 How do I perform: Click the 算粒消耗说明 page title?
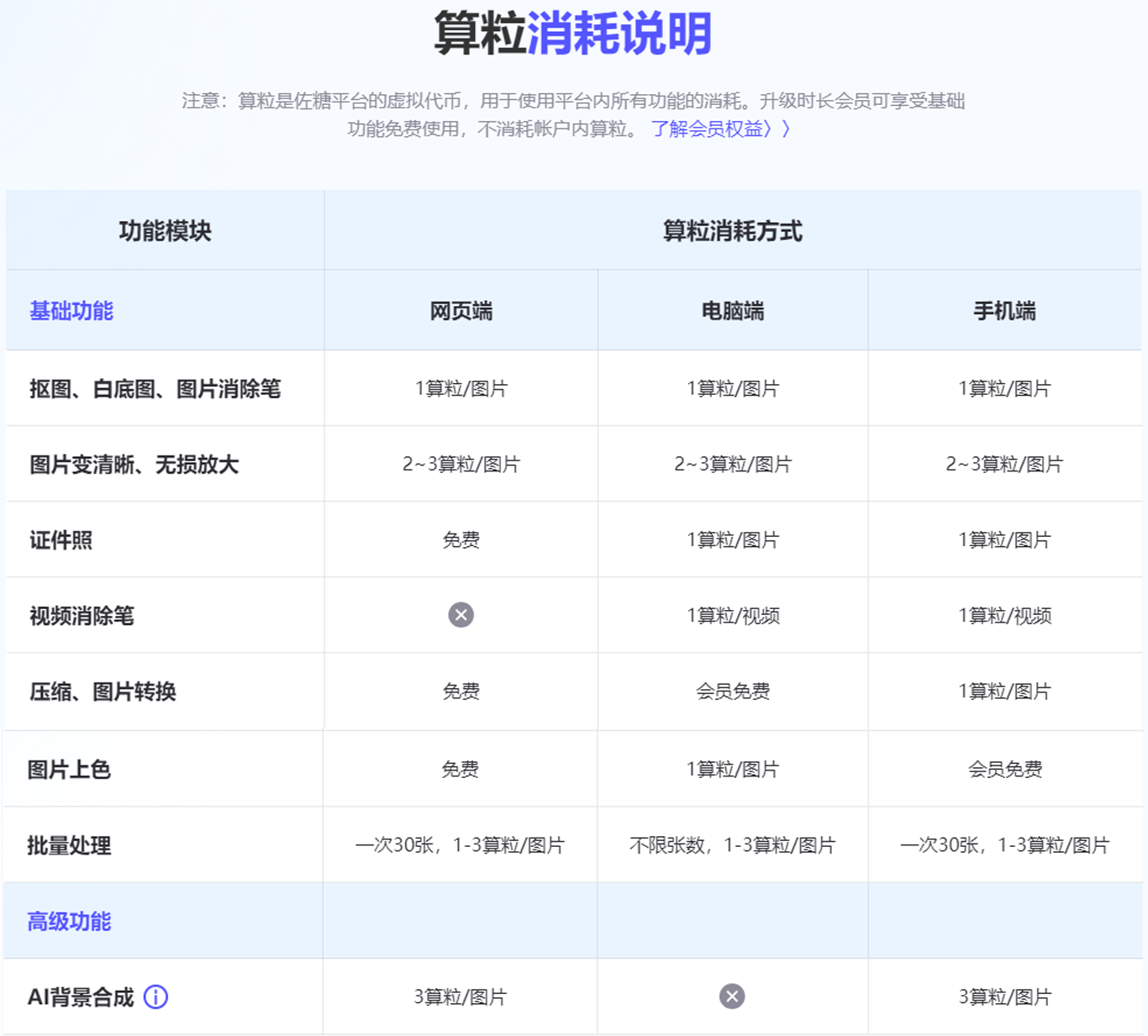(573, 34)
